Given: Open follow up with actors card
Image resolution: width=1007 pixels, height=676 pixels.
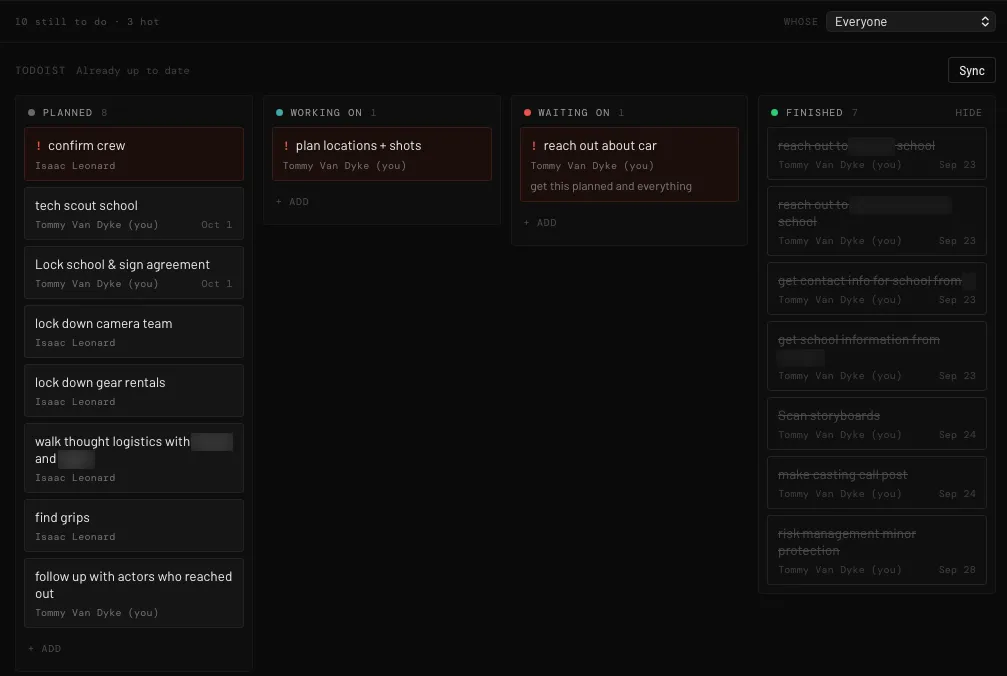Looking at the screenshot, I should 134,593.
